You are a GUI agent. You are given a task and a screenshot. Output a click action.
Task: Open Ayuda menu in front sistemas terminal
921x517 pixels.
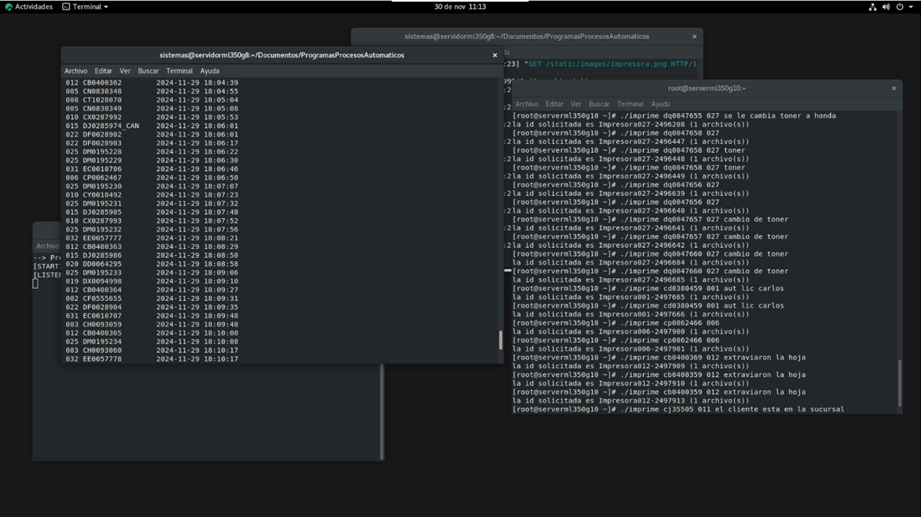tap(210, 70)
